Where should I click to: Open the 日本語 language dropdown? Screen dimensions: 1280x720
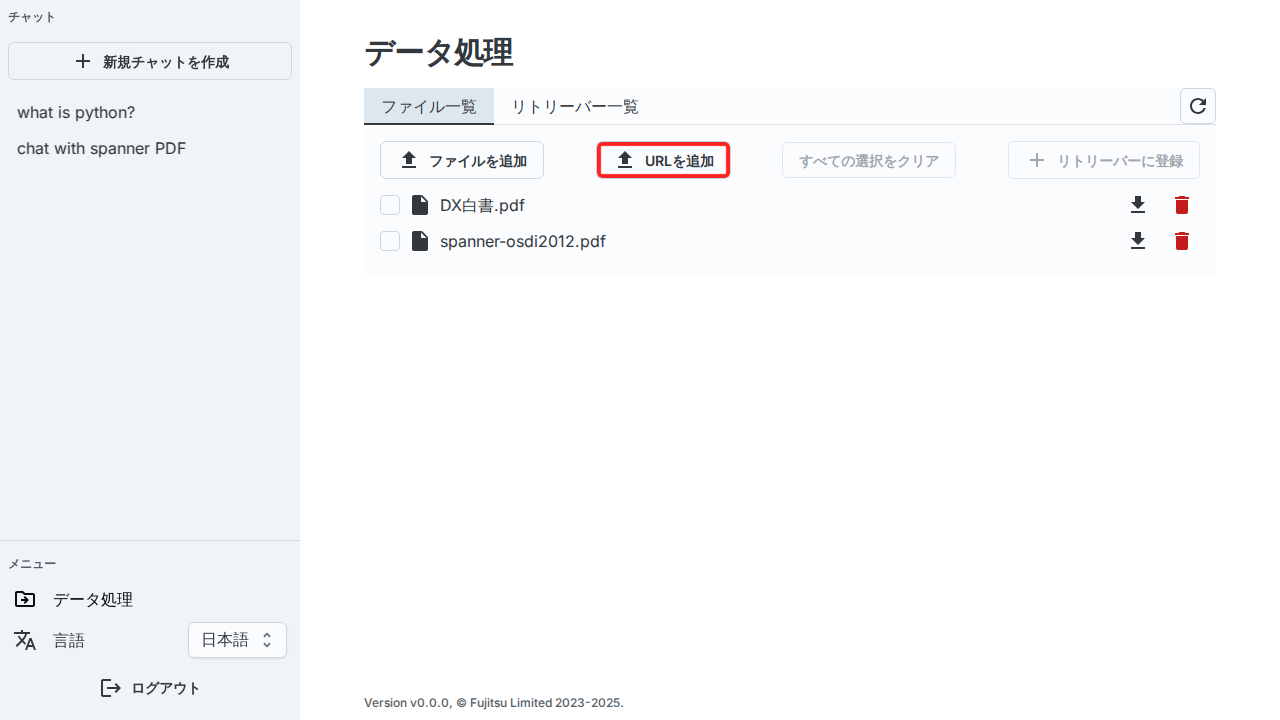[x=237, y=640]
